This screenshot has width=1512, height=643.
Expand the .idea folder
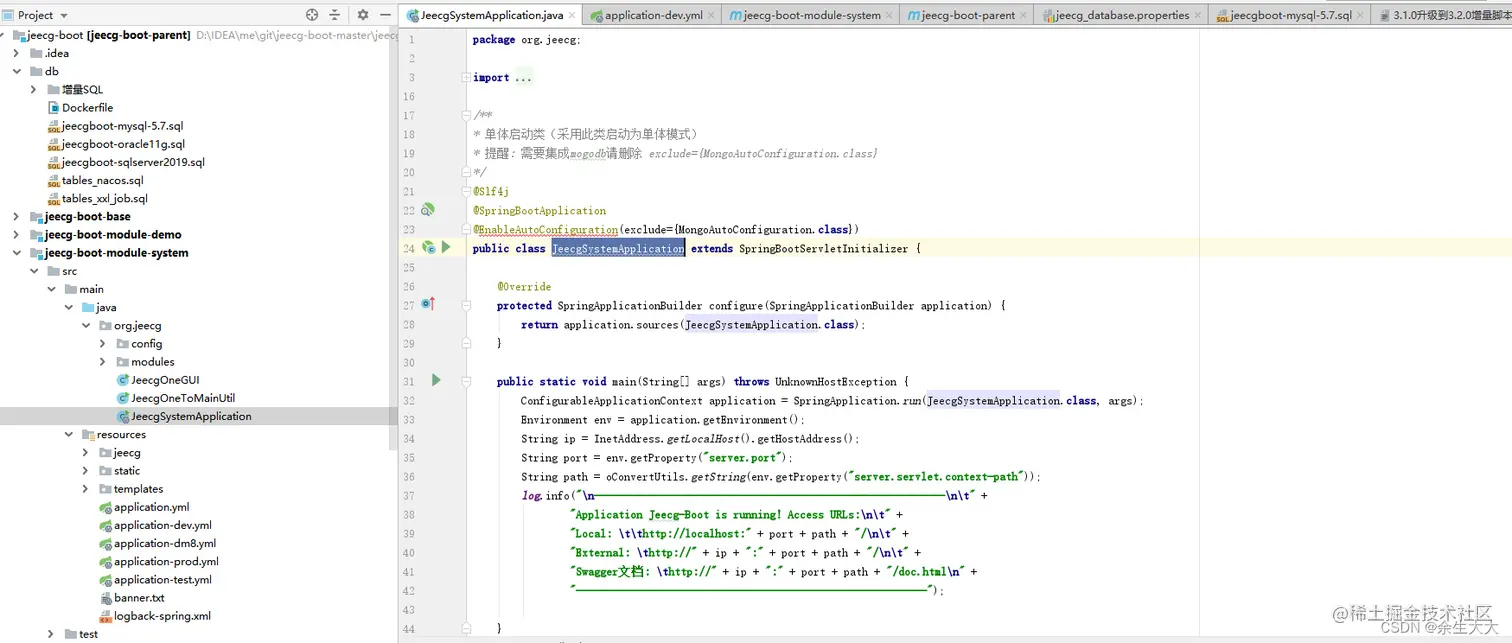(17, 53)
